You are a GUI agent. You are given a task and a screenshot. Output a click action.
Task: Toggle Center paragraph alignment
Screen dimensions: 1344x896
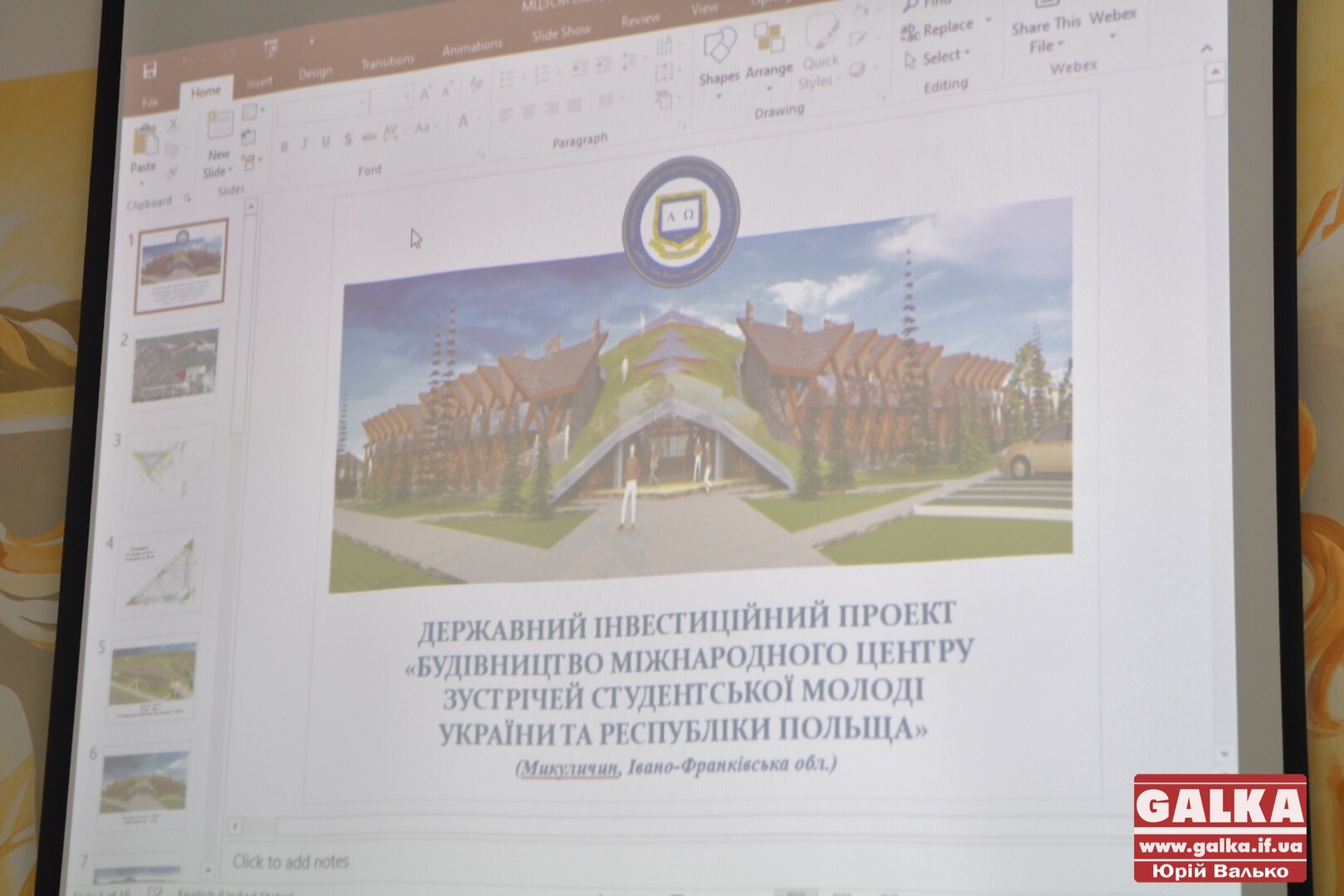528,113
